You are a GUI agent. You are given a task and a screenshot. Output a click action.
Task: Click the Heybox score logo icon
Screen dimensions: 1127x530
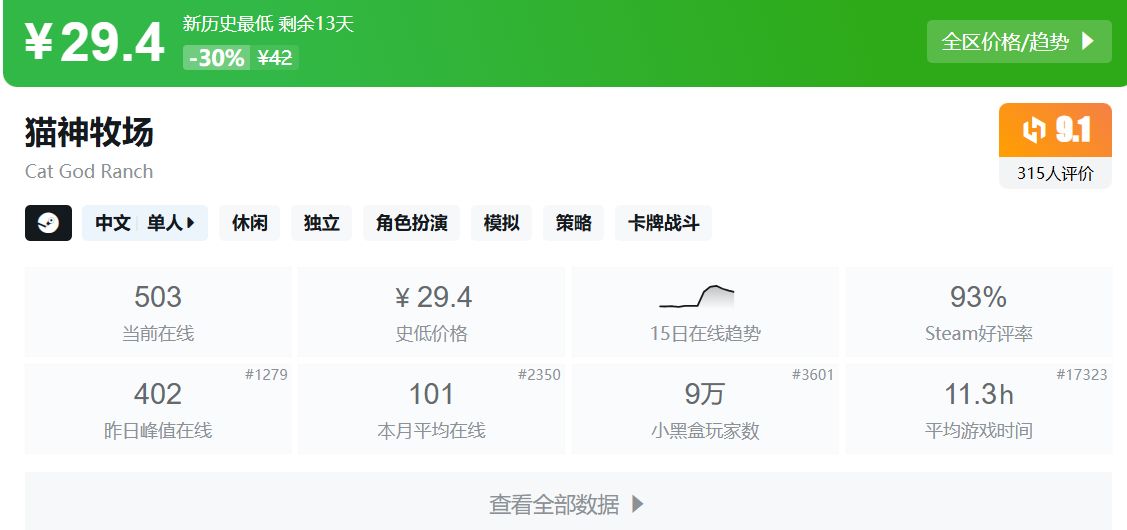1034,130
